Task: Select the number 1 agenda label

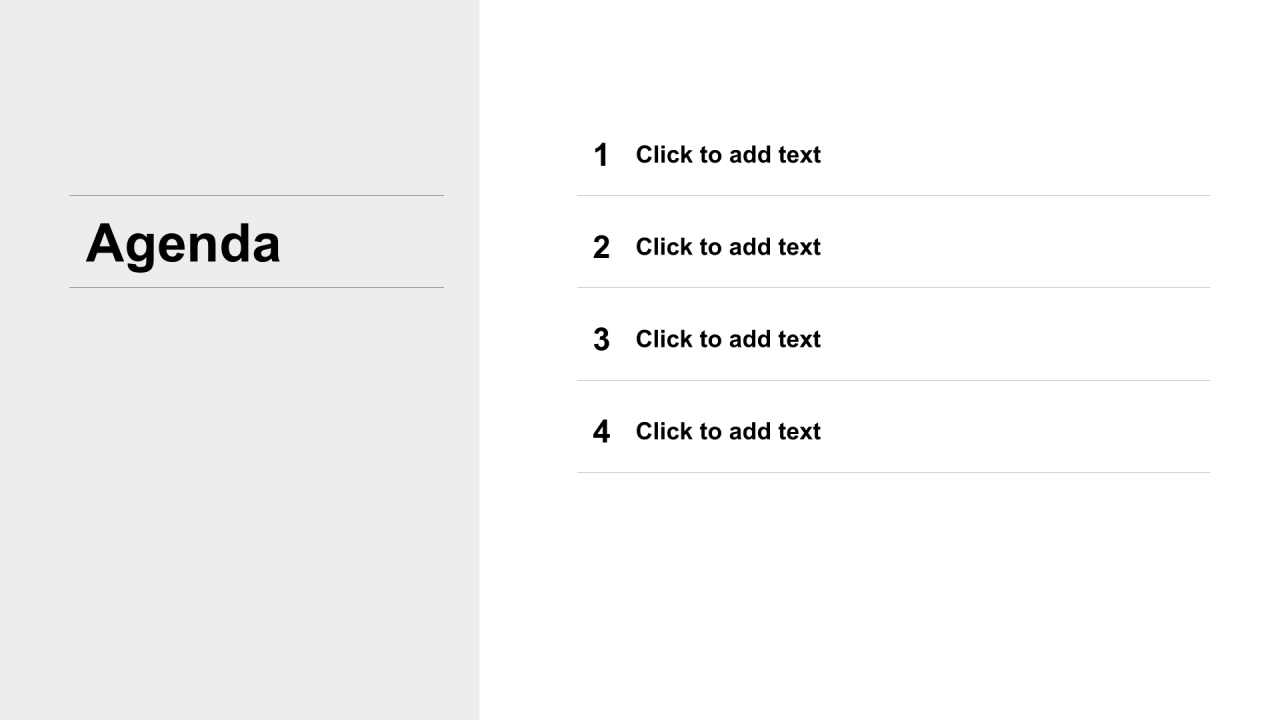Action: pos(601,155)
